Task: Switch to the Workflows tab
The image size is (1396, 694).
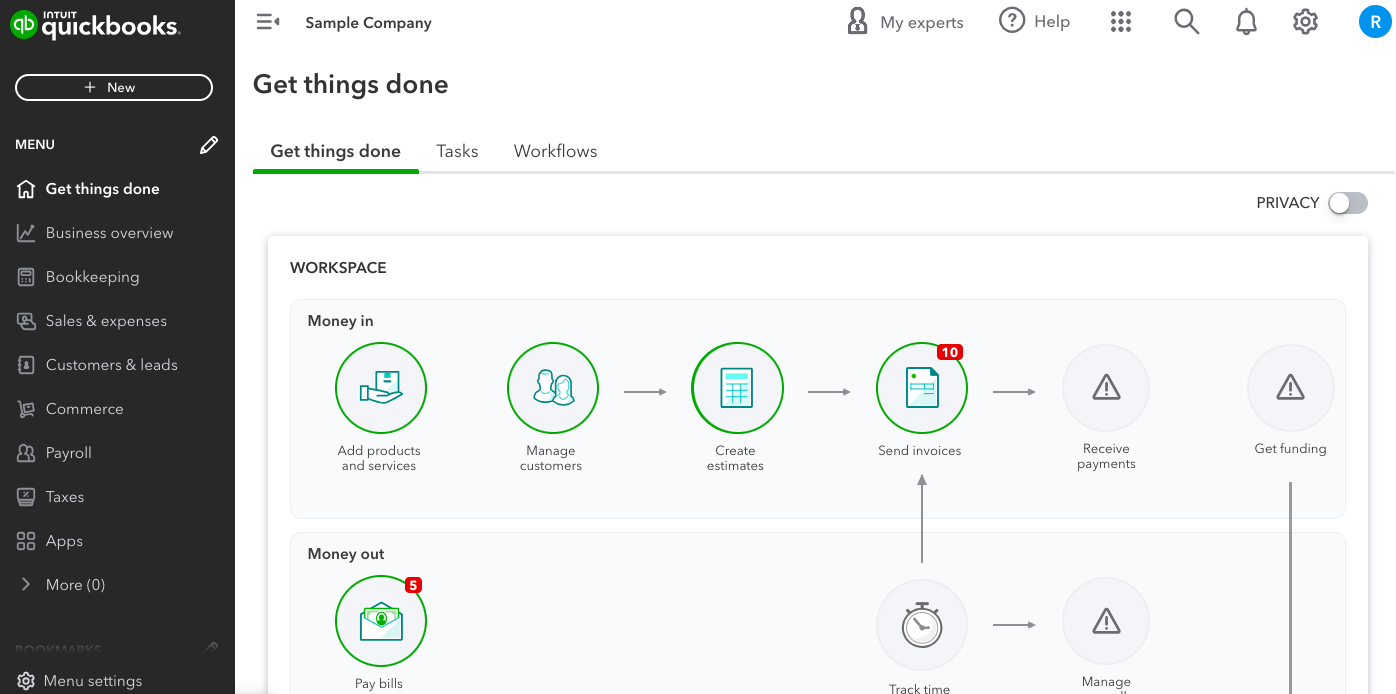Action: [555, 152]
